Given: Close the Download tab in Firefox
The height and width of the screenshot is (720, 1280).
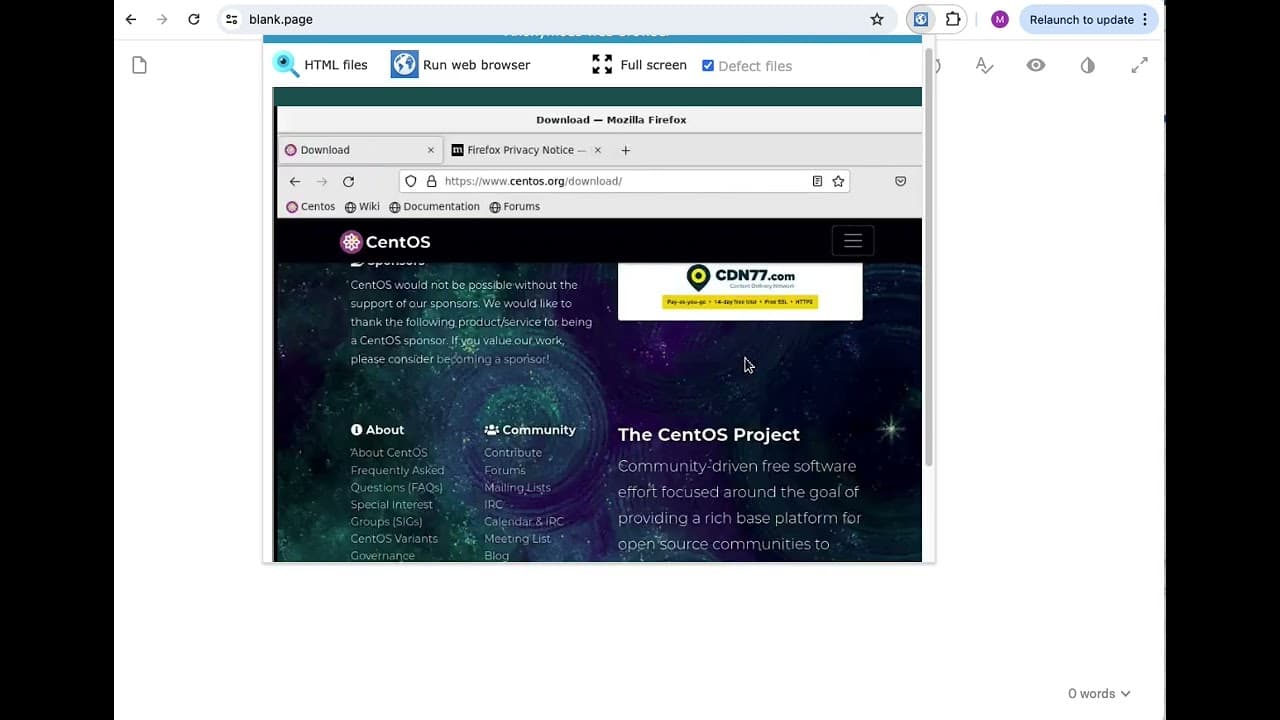Looking at the screenshot, I should coord(431,150).
